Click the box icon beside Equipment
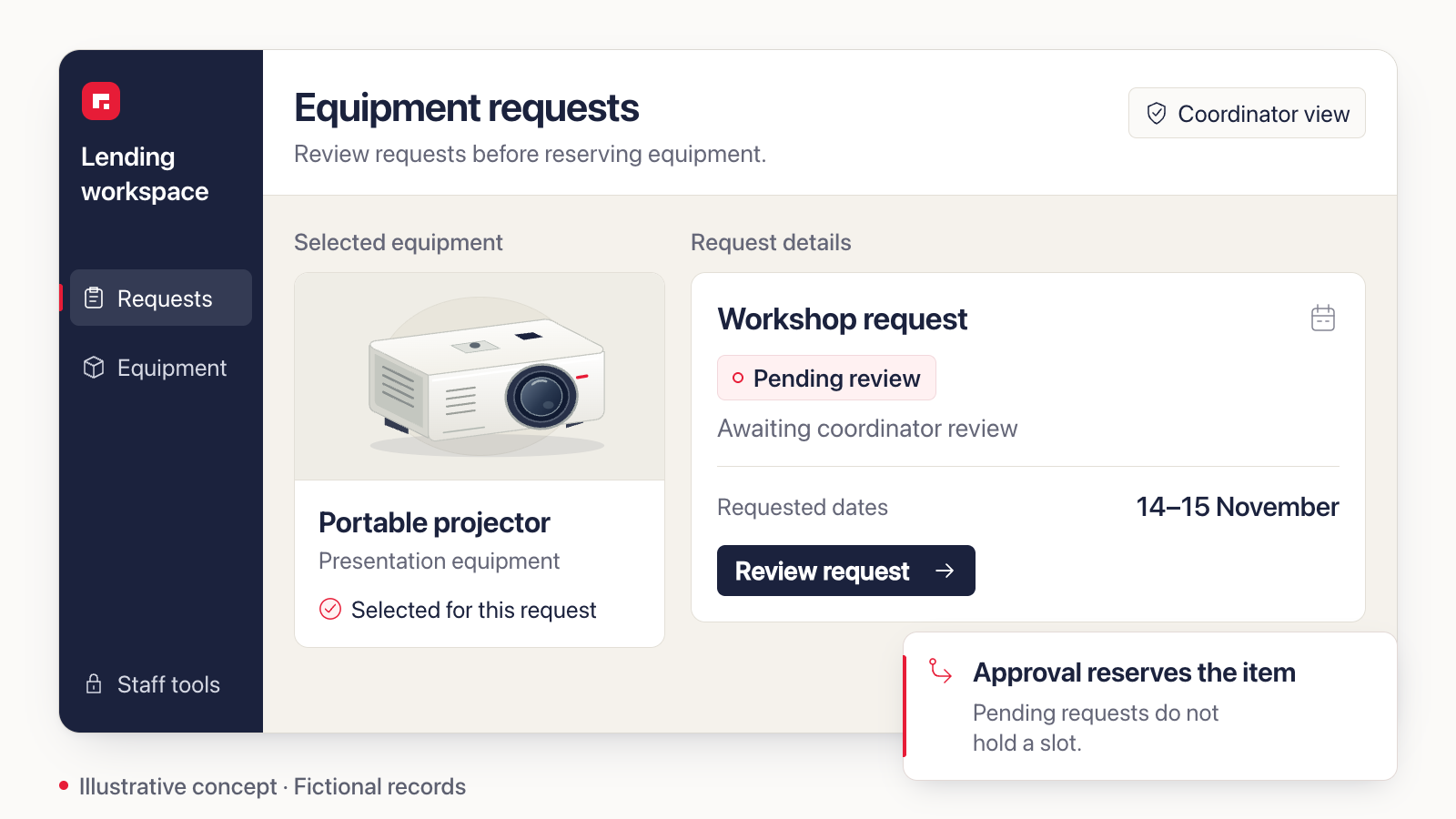 point(94,367)
